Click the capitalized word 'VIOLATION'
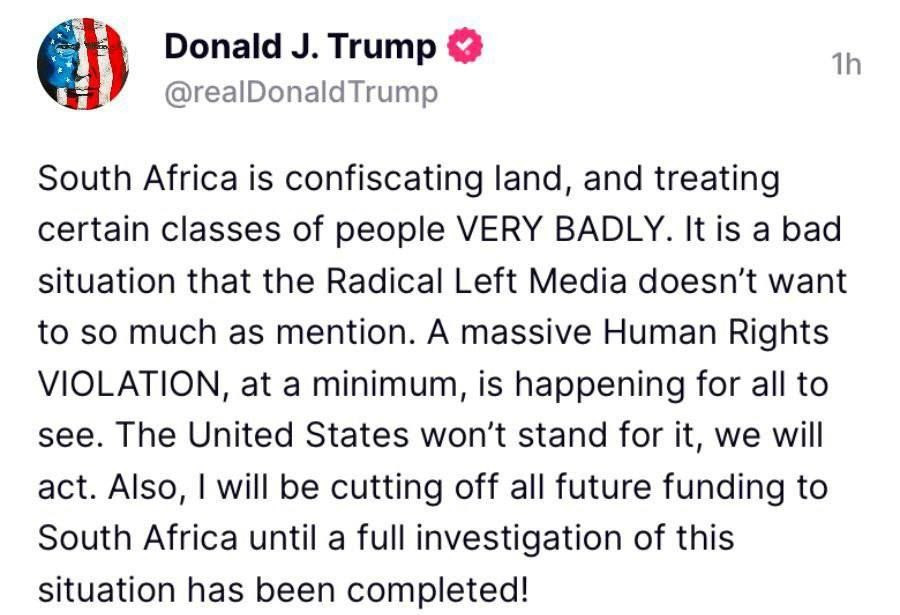 coord(129,384)
